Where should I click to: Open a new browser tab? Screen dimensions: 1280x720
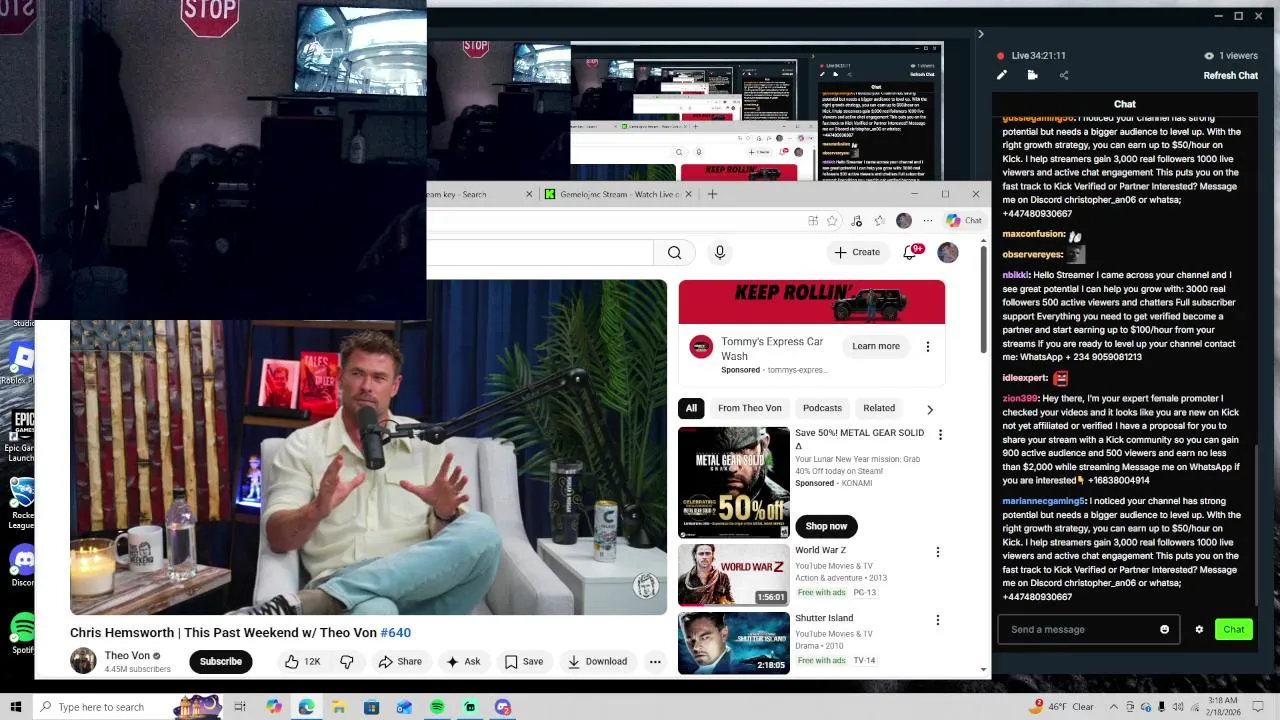point(712,194)
